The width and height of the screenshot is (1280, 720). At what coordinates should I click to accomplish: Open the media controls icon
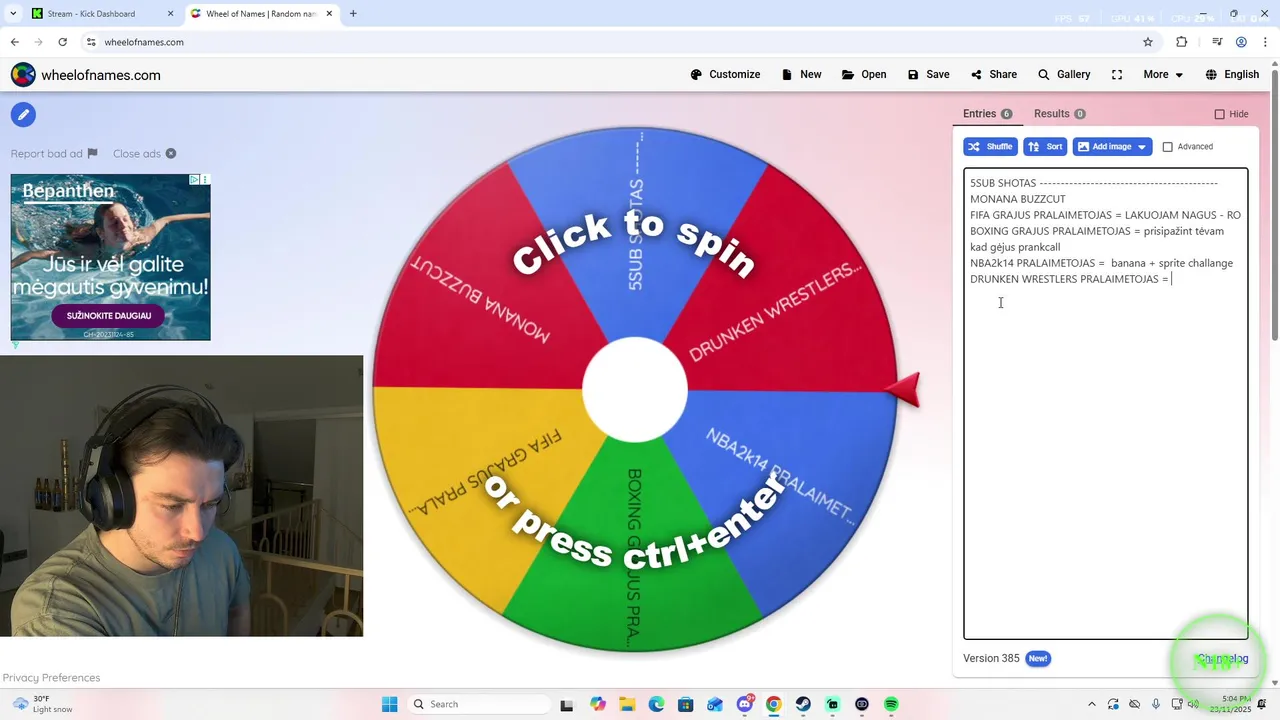pos(1217,42)
